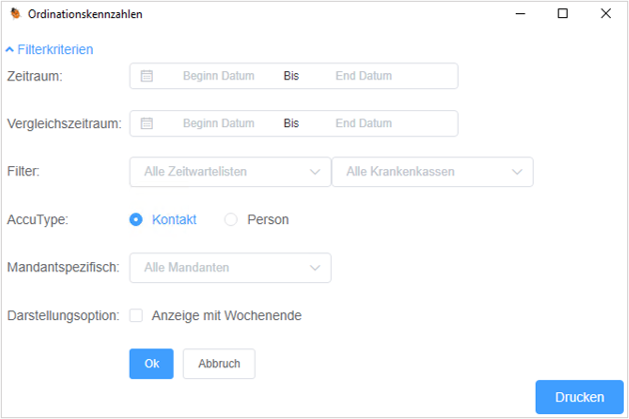The image size is (629, 419).
Task: Set Beginn Datum in Zeitraum field
Action: pyautogui.click(x=219, y=76)
